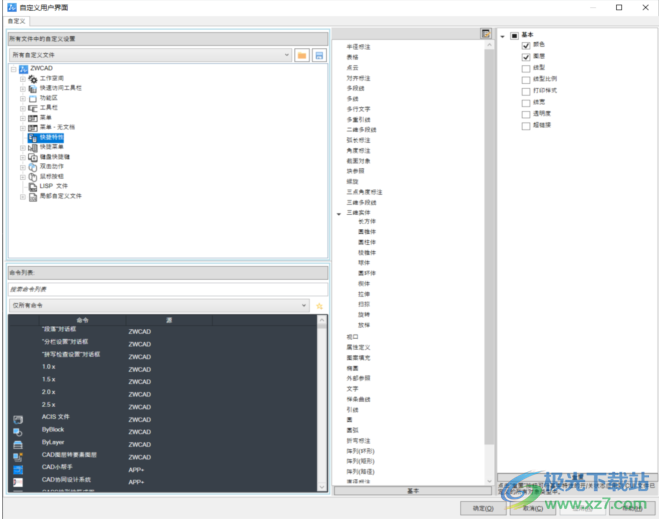Click in the 搜索命令列表 search field
Viewport: 660px width, 520px height.
168,289
